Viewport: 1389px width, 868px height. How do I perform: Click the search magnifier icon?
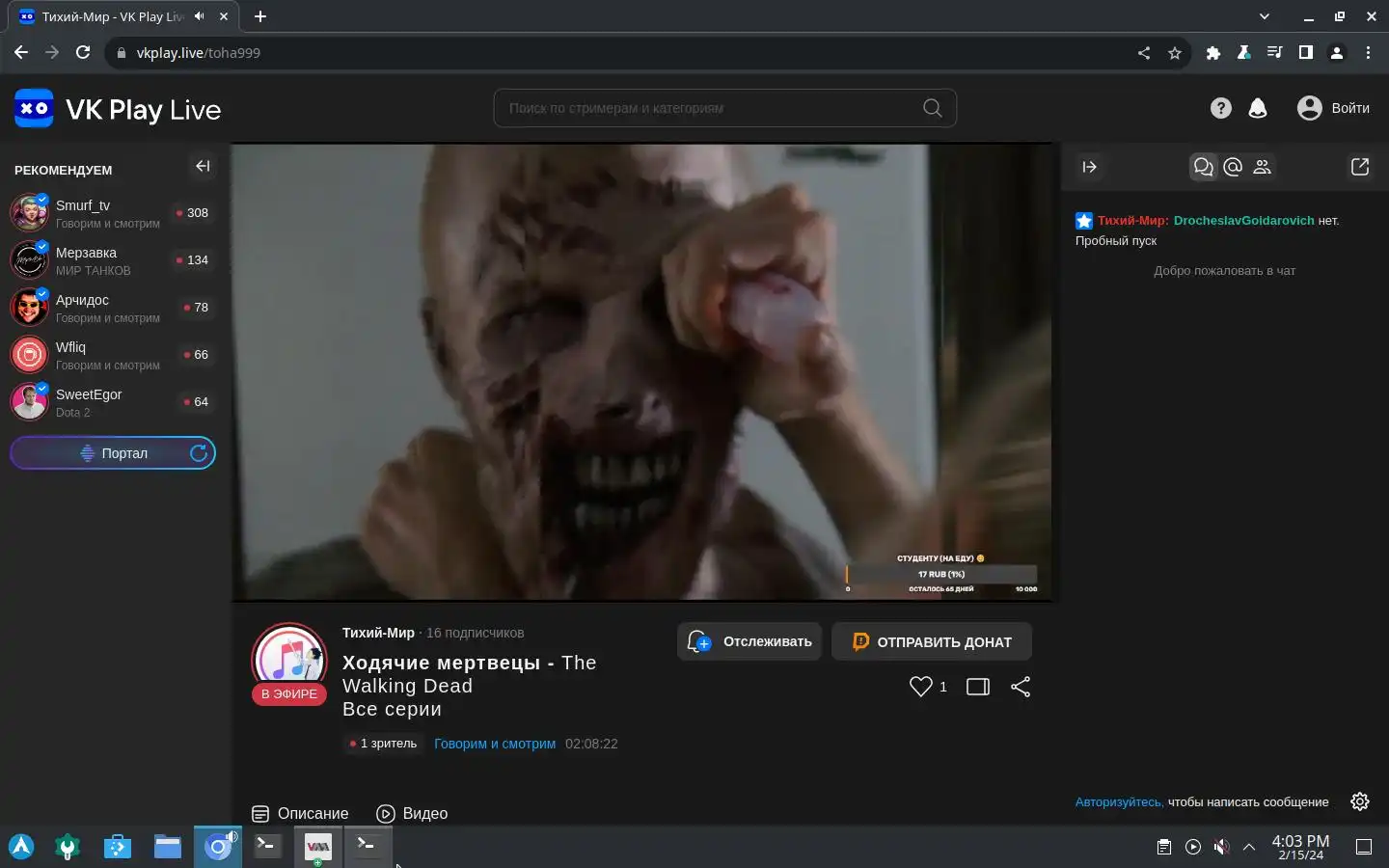[932, 108]
